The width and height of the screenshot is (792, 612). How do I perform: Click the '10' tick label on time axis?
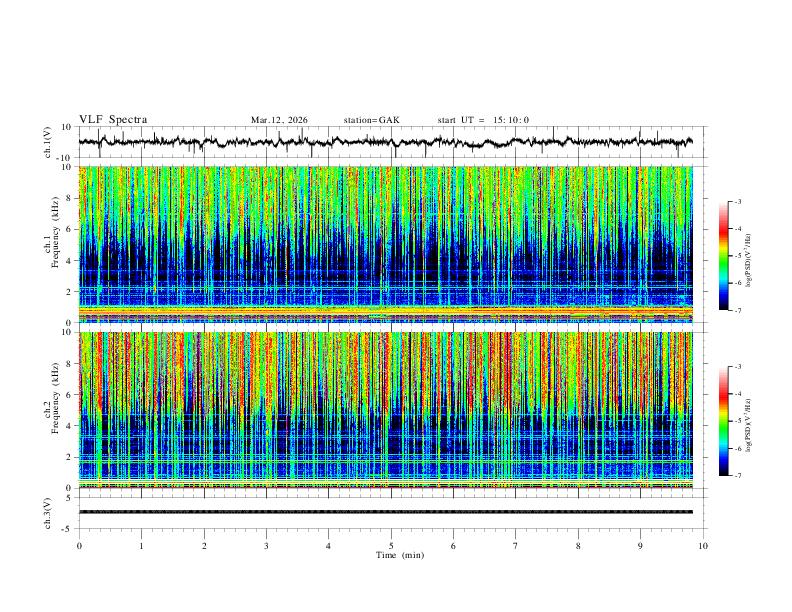coord(703,546)
